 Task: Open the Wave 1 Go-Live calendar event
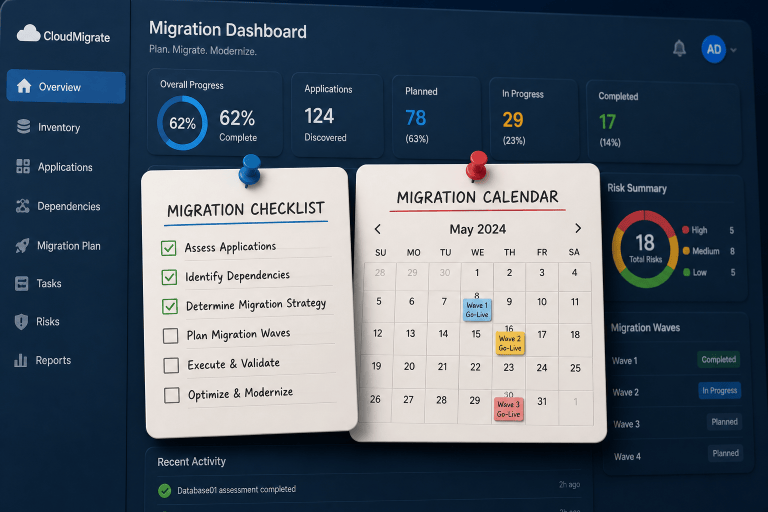click(477, 309)
